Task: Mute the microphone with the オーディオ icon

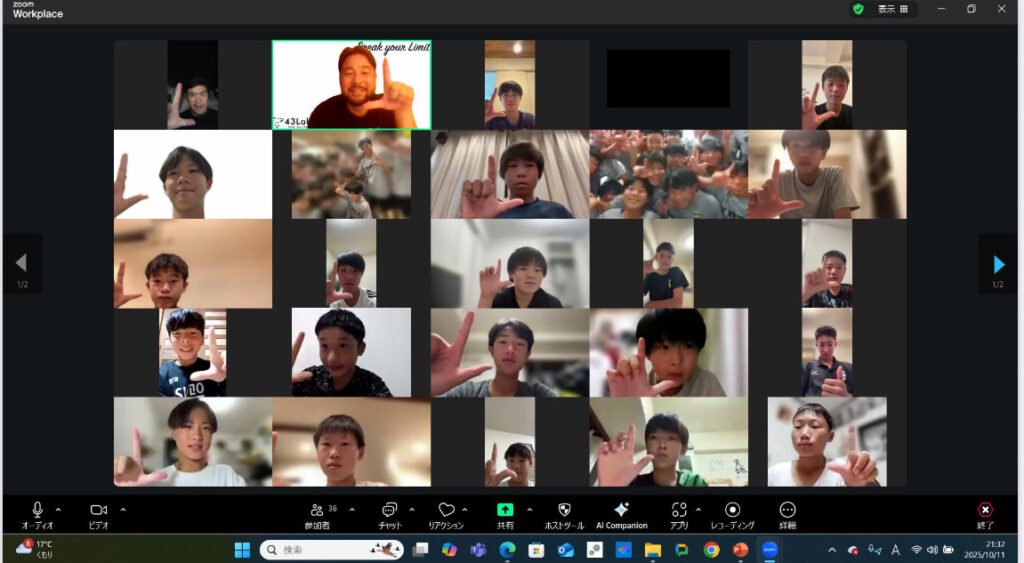Action: point(37,510)
